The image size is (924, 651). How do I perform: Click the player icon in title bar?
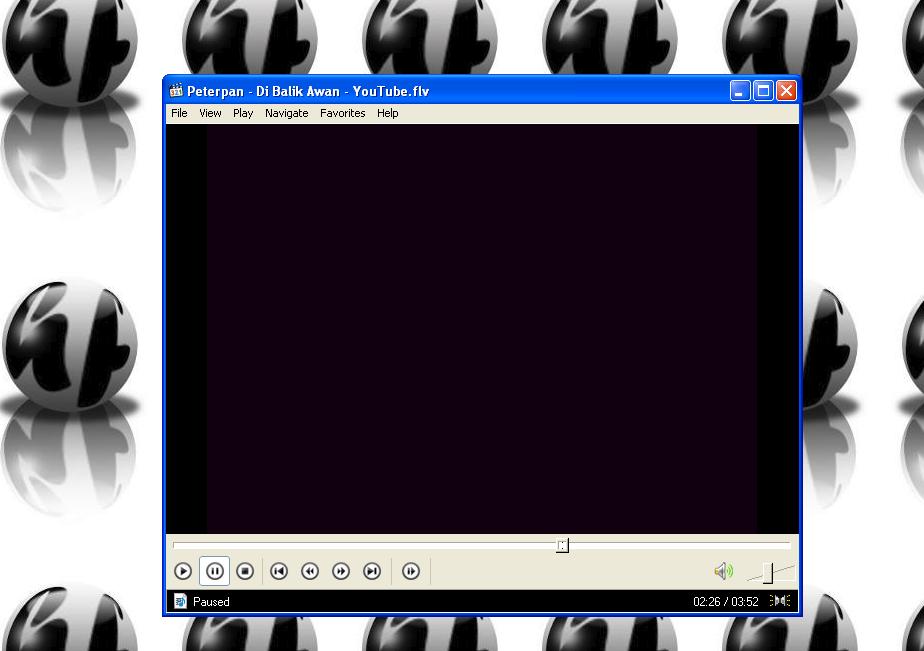click(176, 91)
